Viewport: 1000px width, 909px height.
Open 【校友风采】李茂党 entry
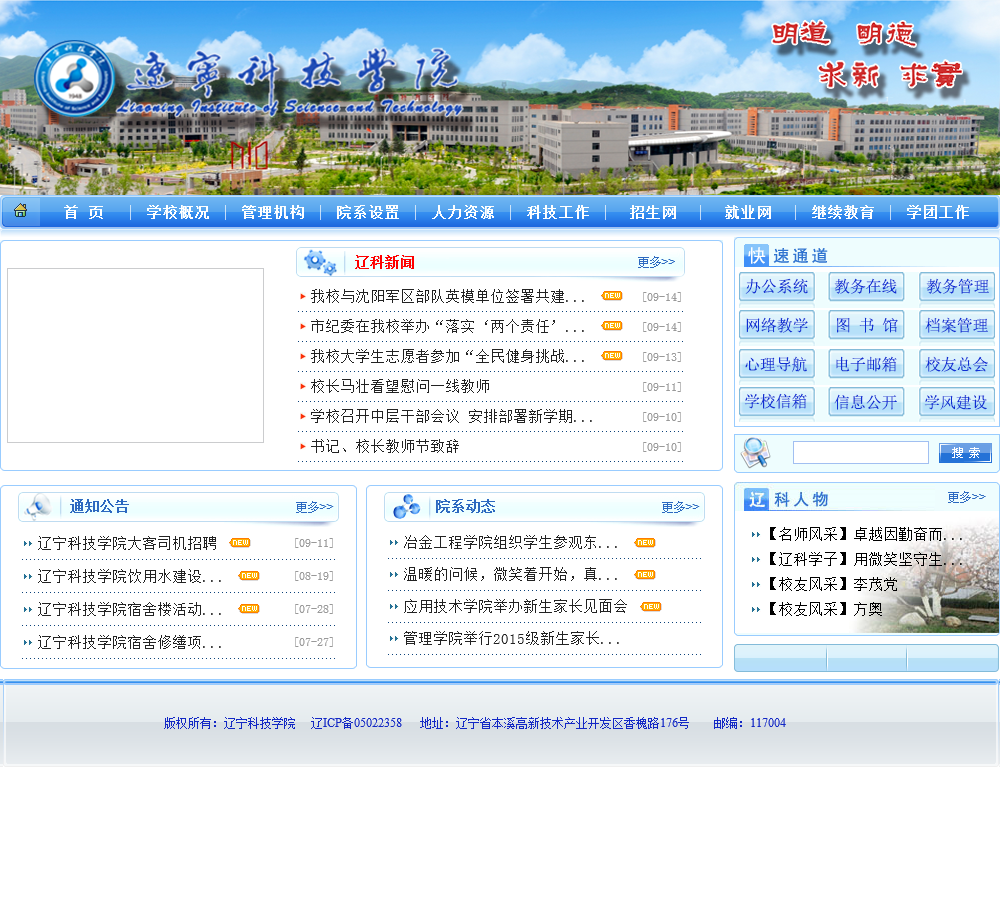click(830, 584)
